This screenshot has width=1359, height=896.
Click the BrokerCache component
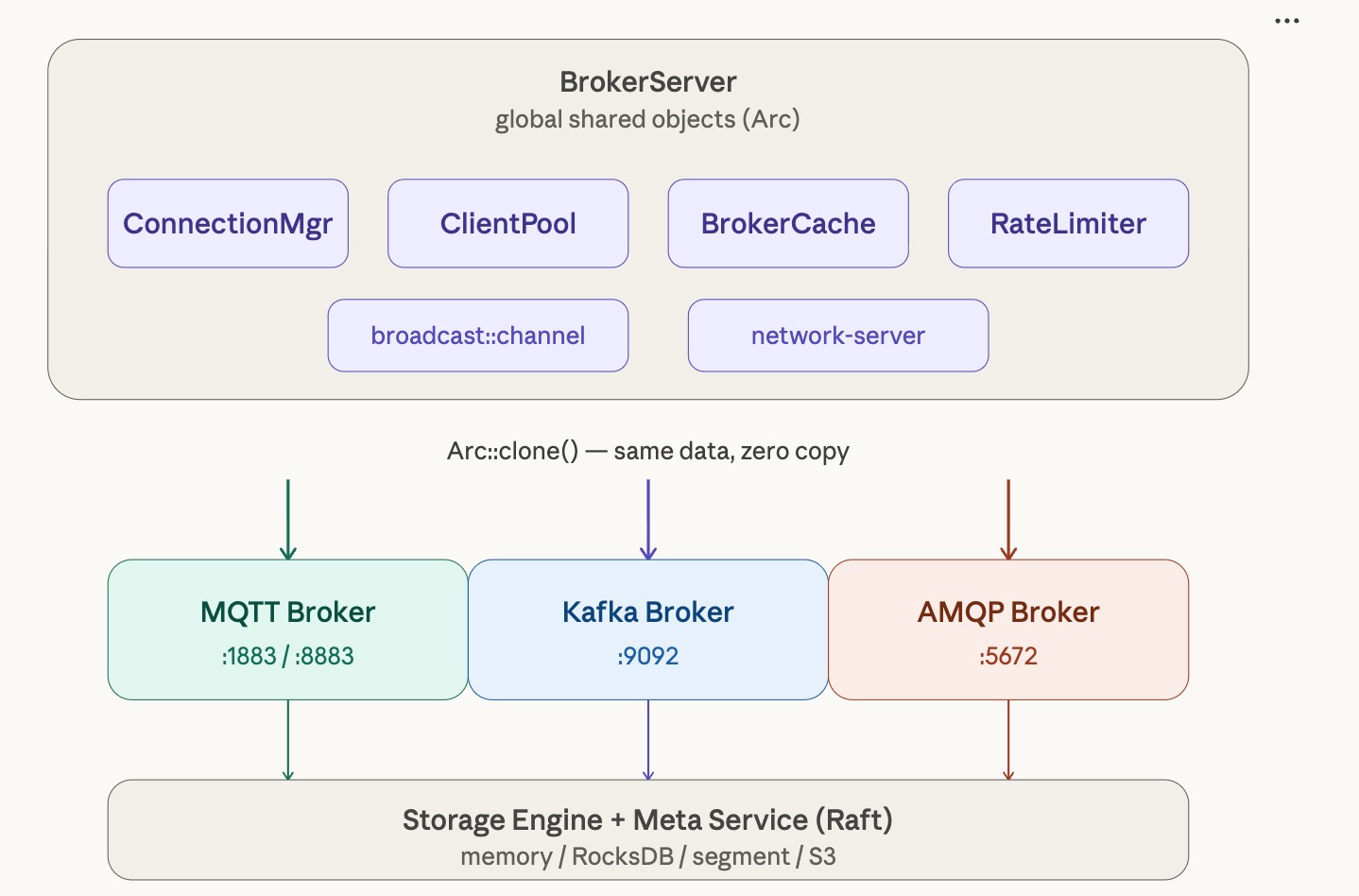(788, 224)
